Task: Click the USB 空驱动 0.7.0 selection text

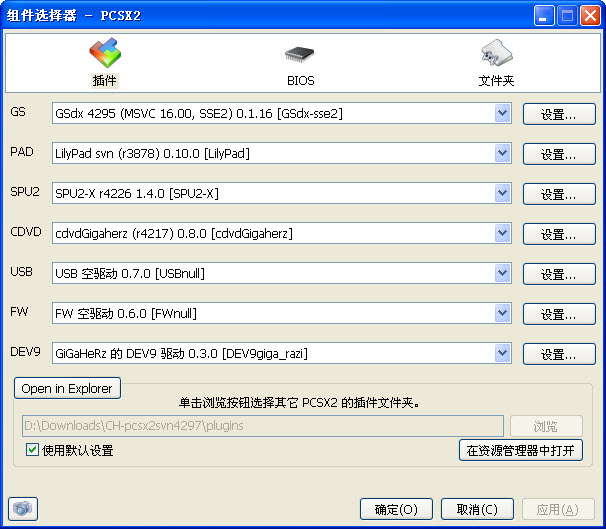Action: coord(130,274)
